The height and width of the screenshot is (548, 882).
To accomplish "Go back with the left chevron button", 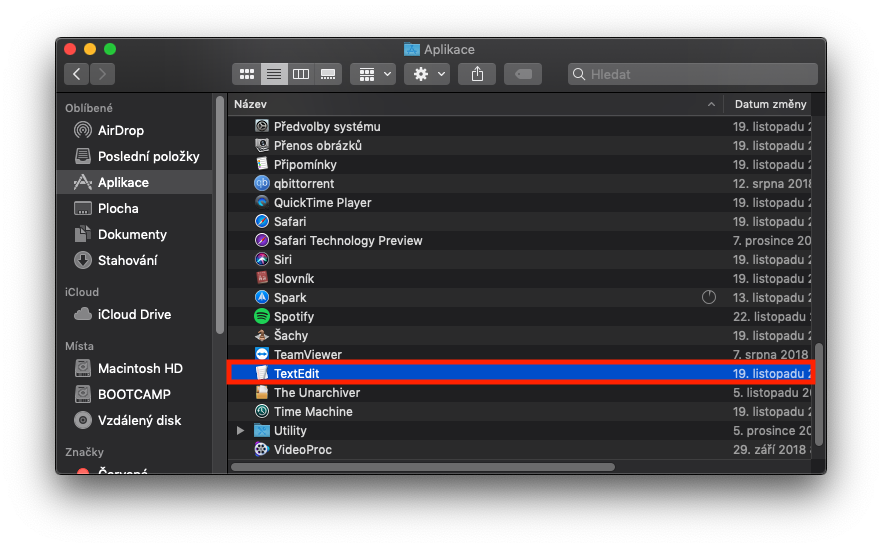I will pos(77,74).
